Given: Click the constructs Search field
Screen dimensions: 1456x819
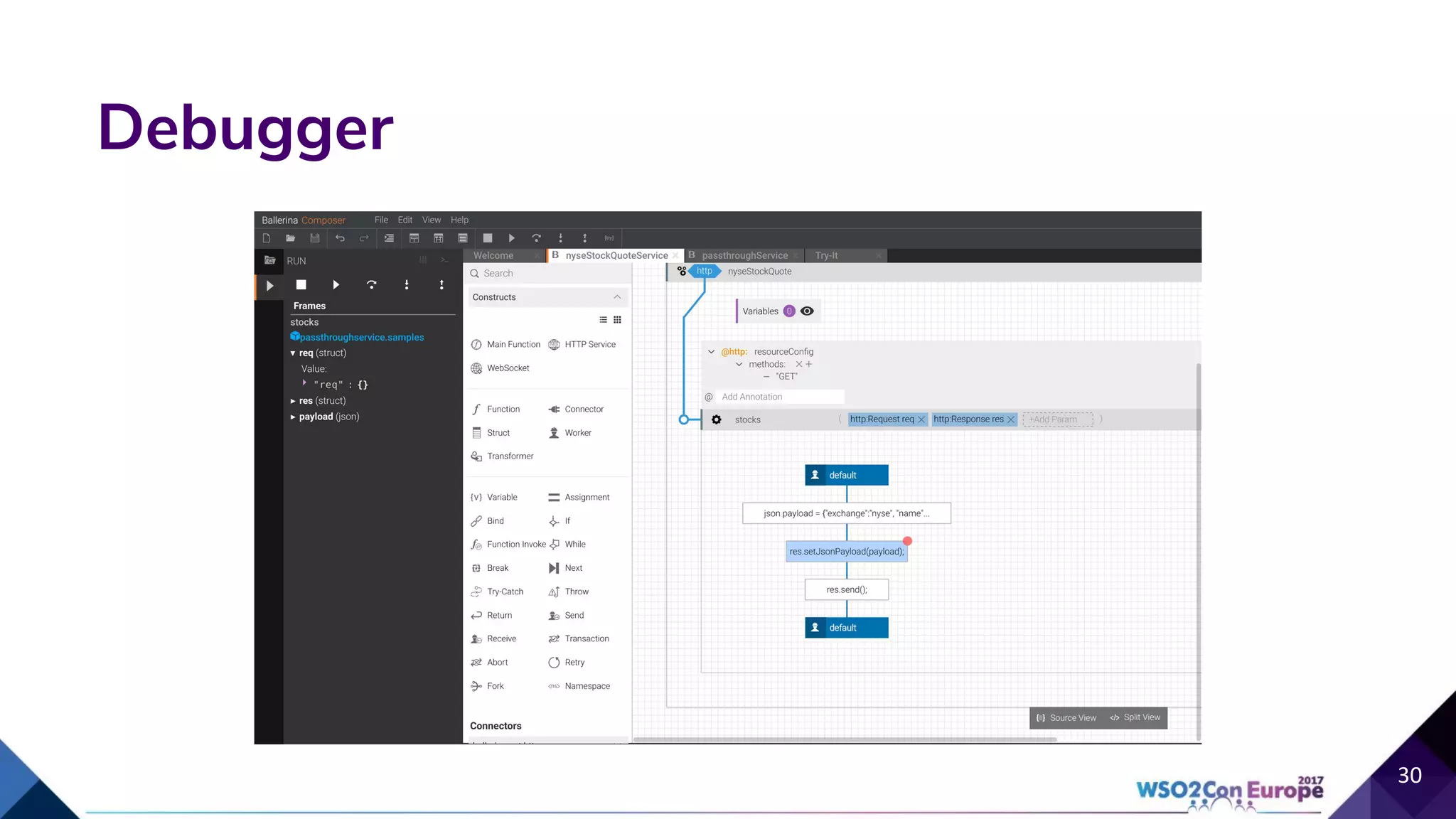Looking at the screenshot, I should coord(547,273).
